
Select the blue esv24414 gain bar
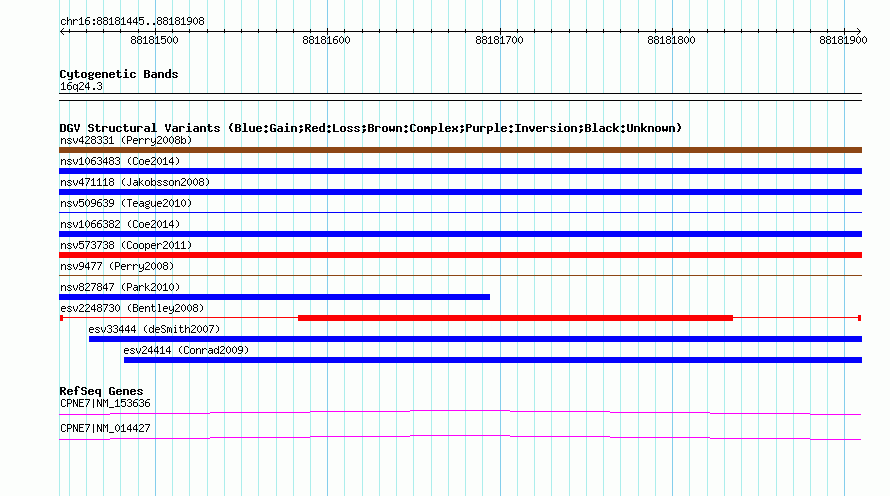pos(493,360)
